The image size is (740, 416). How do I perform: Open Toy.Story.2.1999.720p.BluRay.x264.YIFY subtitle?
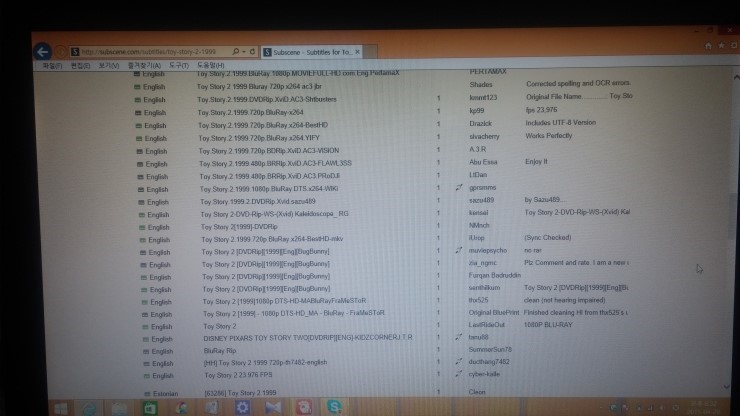(x=259, y=138)
